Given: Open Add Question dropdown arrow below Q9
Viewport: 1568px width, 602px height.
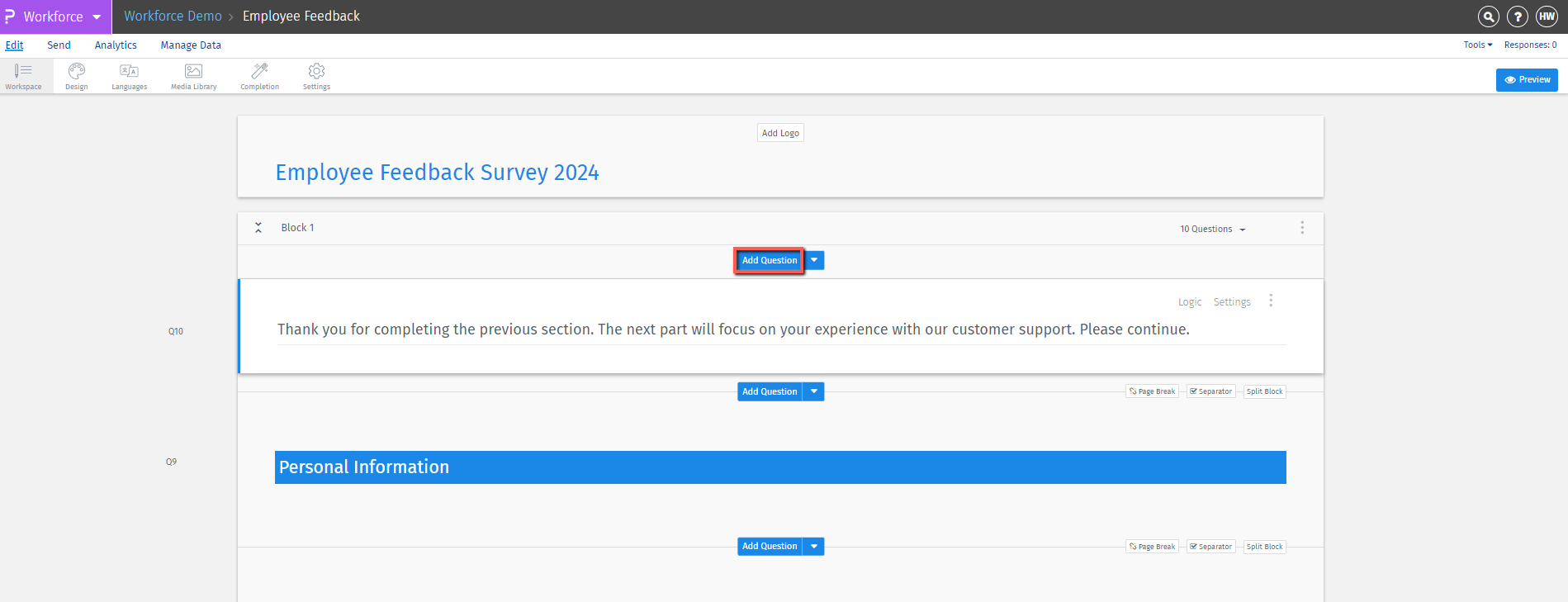Looking at the screenshot, I should coord(814,546).
